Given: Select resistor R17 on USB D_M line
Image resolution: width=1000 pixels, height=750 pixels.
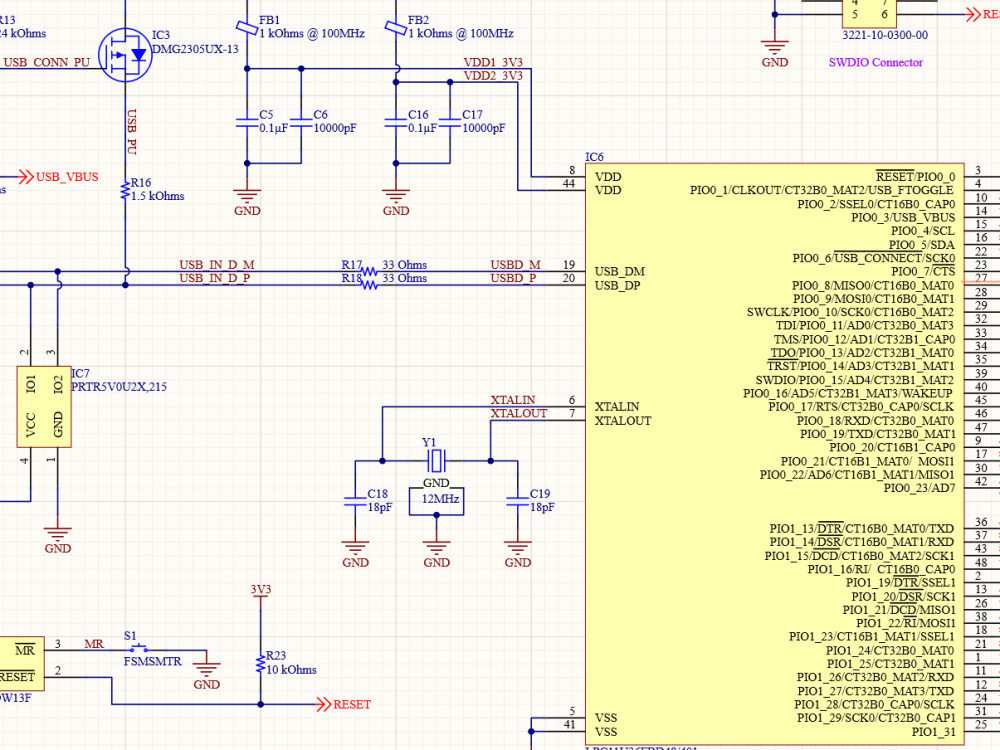Looking at the screenshot, I should coord(369,272).
